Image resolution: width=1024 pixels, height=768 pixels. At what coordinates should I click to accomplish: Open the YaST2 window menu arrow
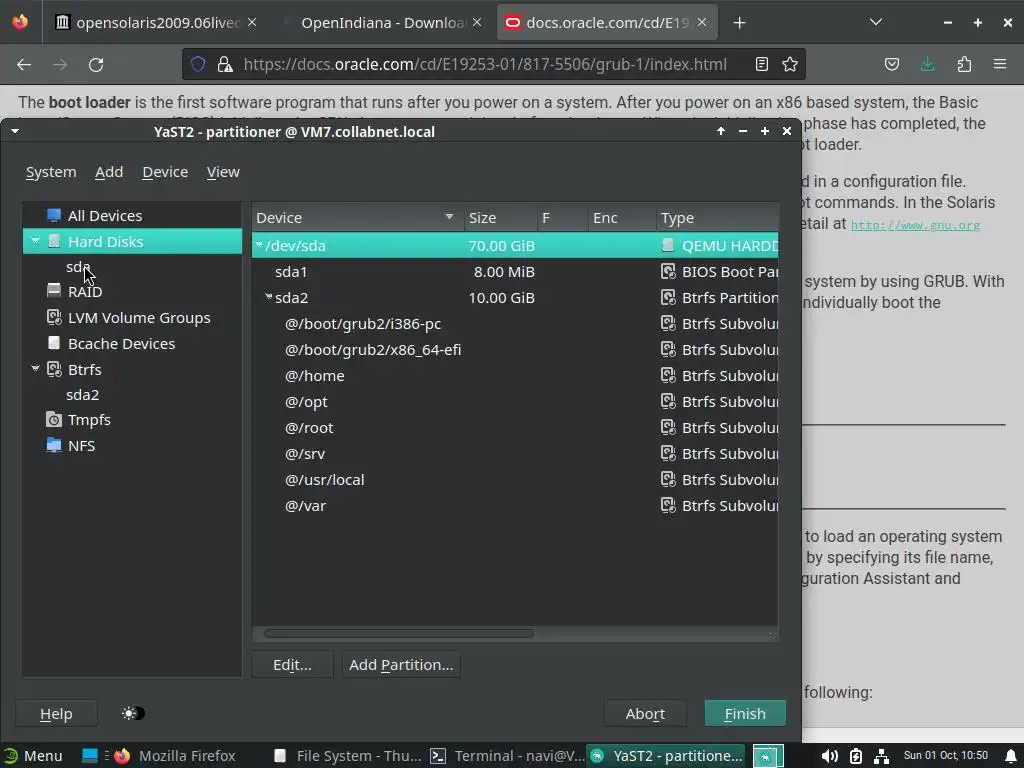click(15, 131)
